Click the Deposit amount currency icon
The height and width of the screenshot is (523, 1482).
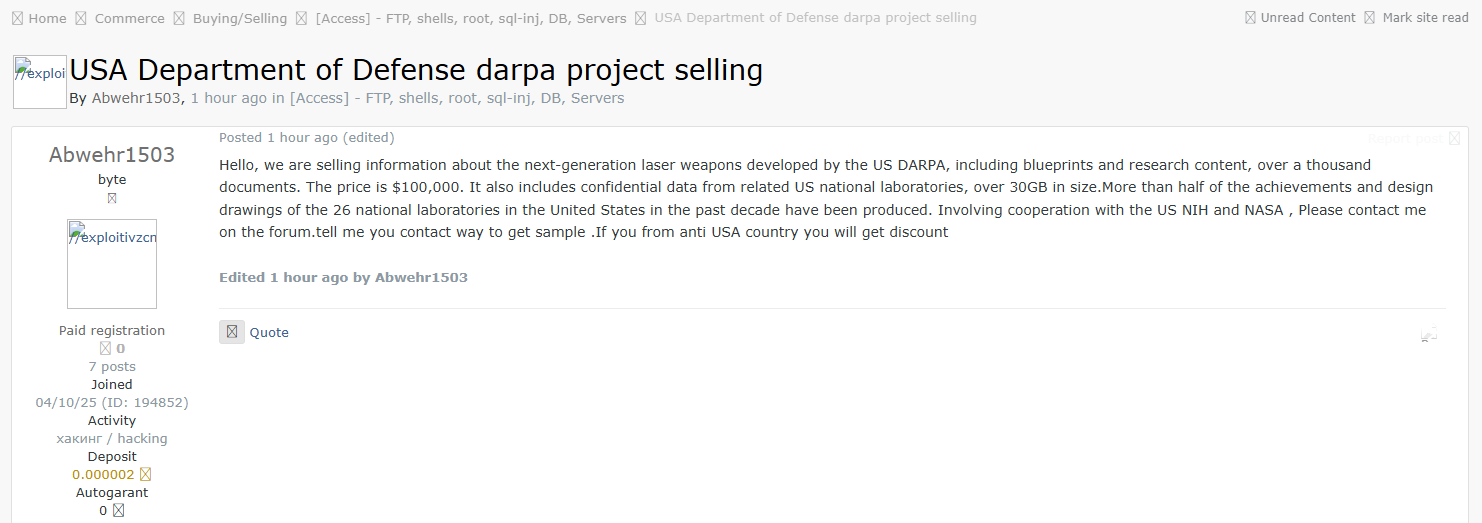[145, 475]
